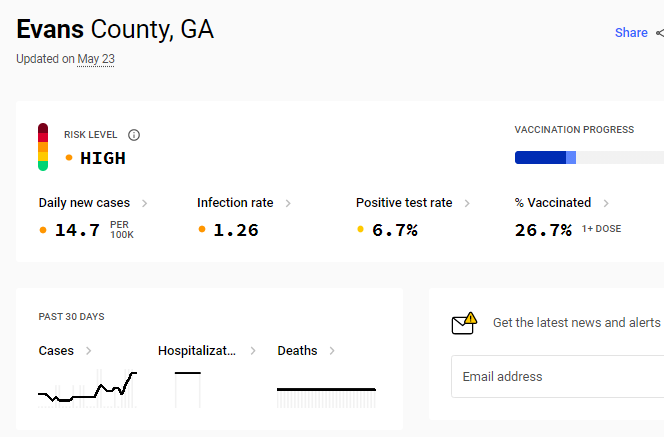Expand Infection rate chevron arrow
This screenshot has height=437, width=664.
click(288, 203)
